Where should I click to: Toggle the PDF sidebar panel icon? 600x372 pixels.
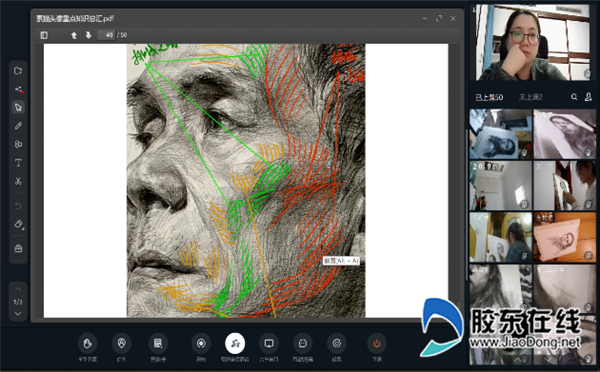point(44,35)
